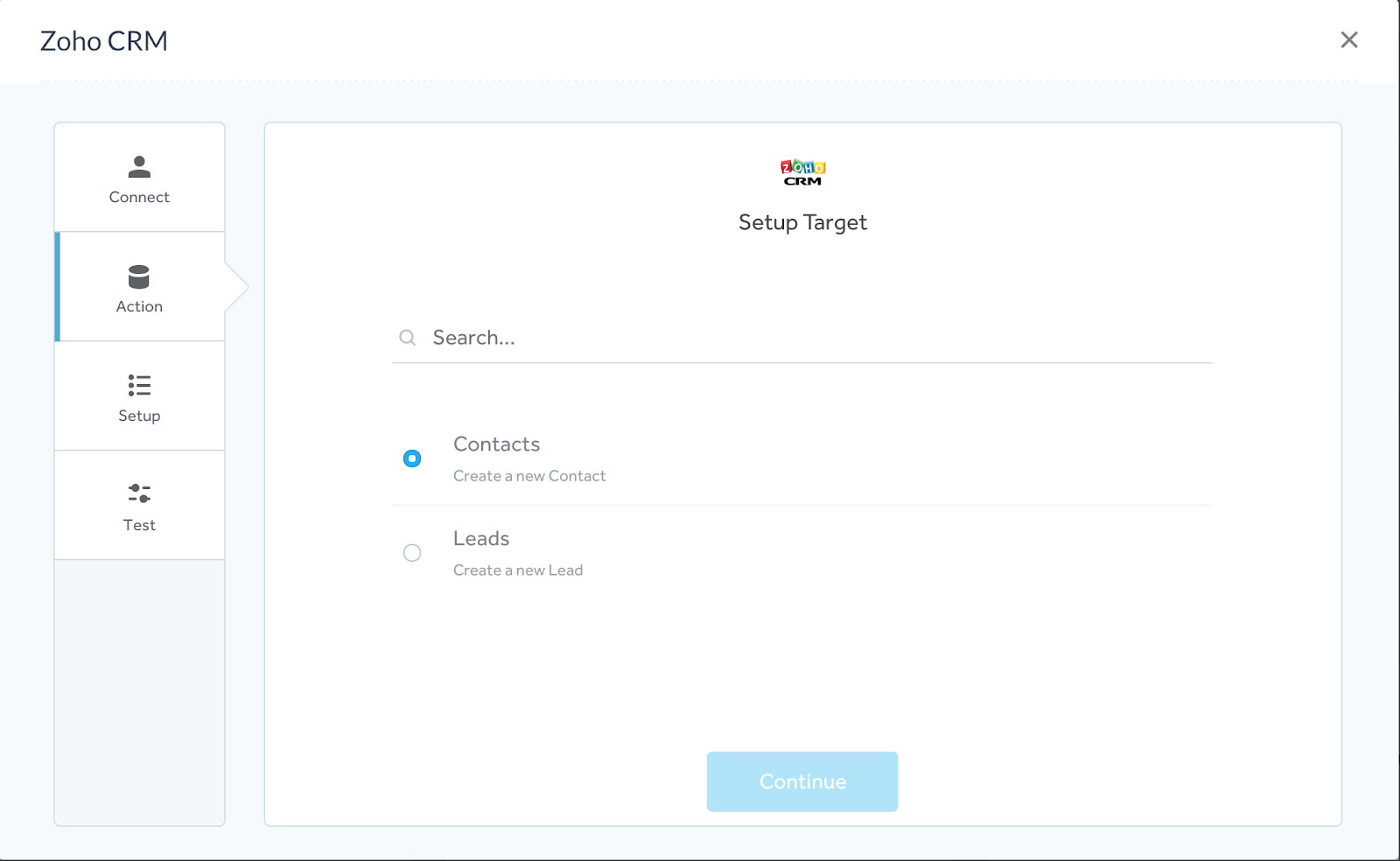Image resolution: width=1400 pixels, height=861 pixels.
Task: Click the Zoho CRM logo
Action: (803, 172)
